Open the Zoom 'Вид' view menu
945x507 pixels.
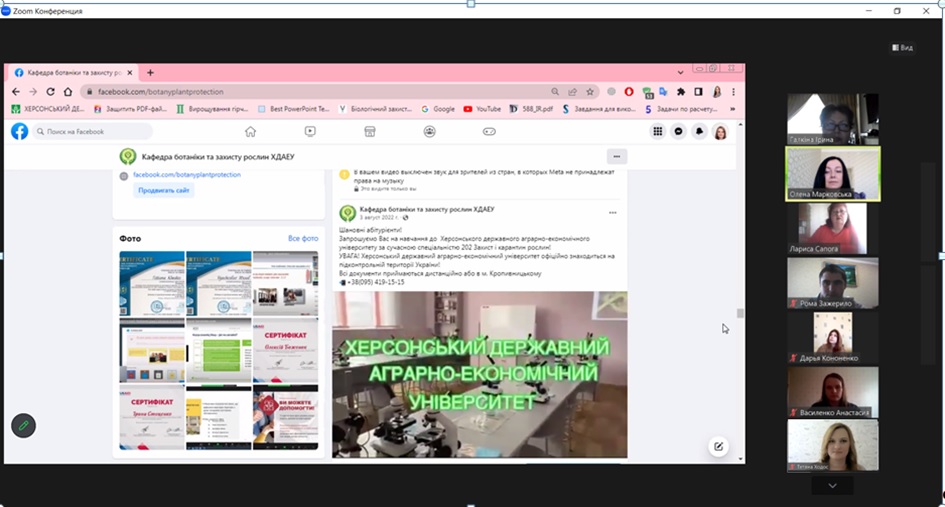[902, 47]
